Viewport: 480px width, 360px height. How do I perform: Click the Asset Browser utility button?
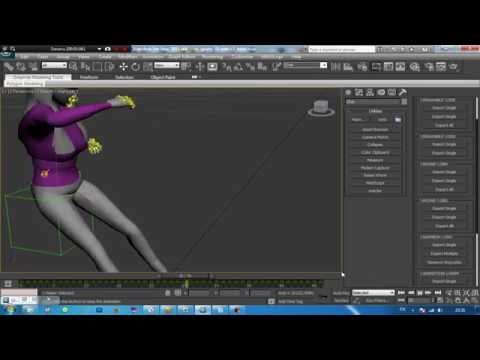pos(375,129)
